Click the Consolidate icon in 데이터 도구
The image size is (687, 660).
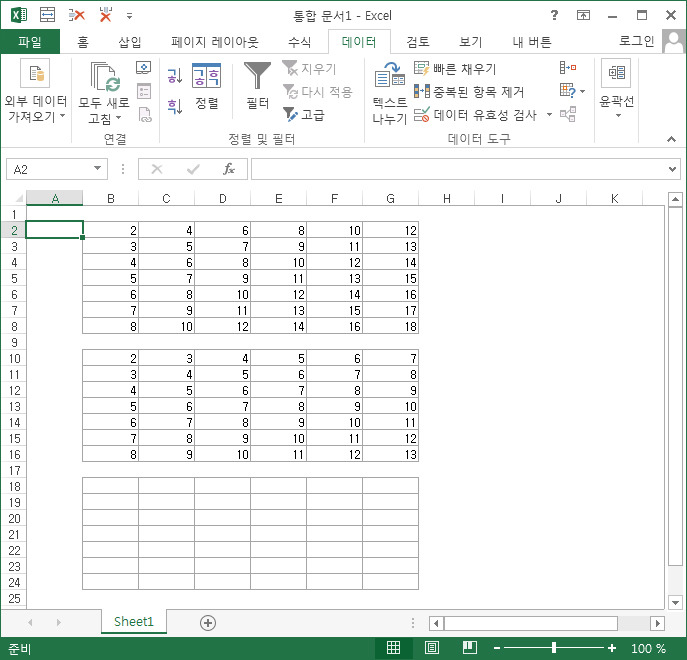pyautogui.click(x=568, y=68)
